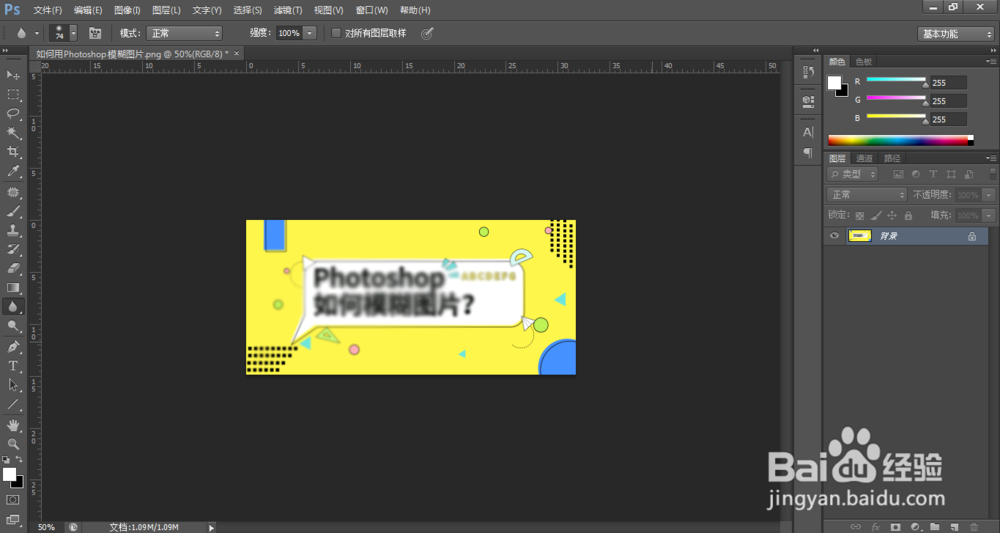Open the brush panel toggle icon

(x=95, y=33)
